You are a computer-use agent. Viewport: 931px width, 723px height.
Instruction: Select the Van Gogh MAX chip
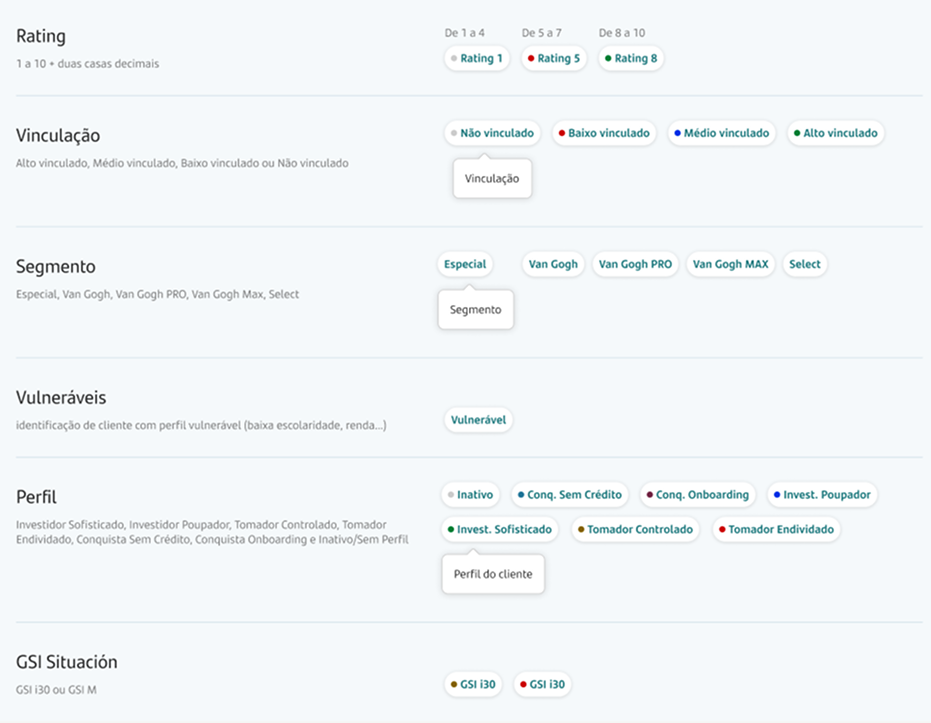731,264
